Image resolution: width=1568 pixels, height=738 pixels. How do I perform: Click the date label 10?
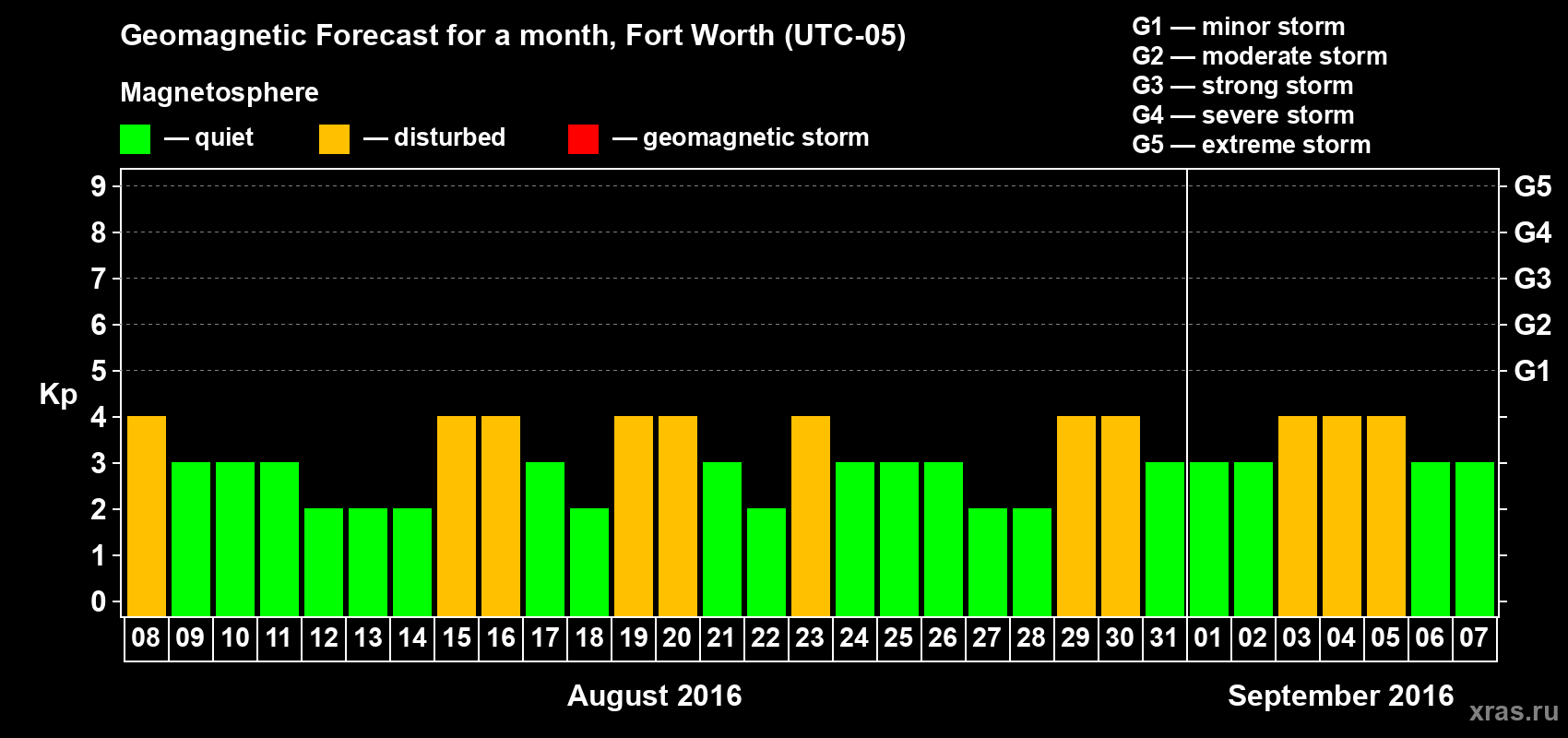point(235,638)
